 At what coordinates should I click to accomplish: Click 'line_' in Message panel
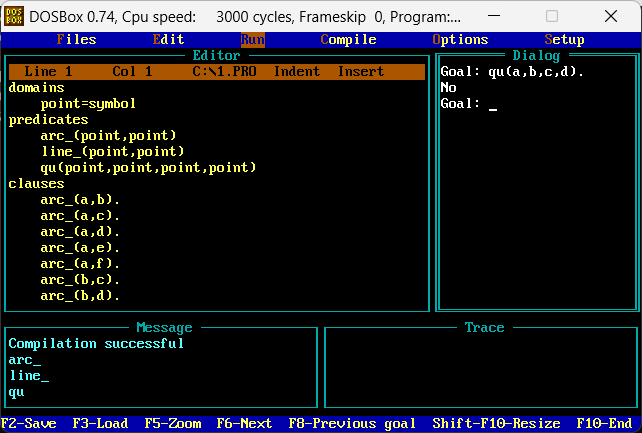click(x=29, y=376)
